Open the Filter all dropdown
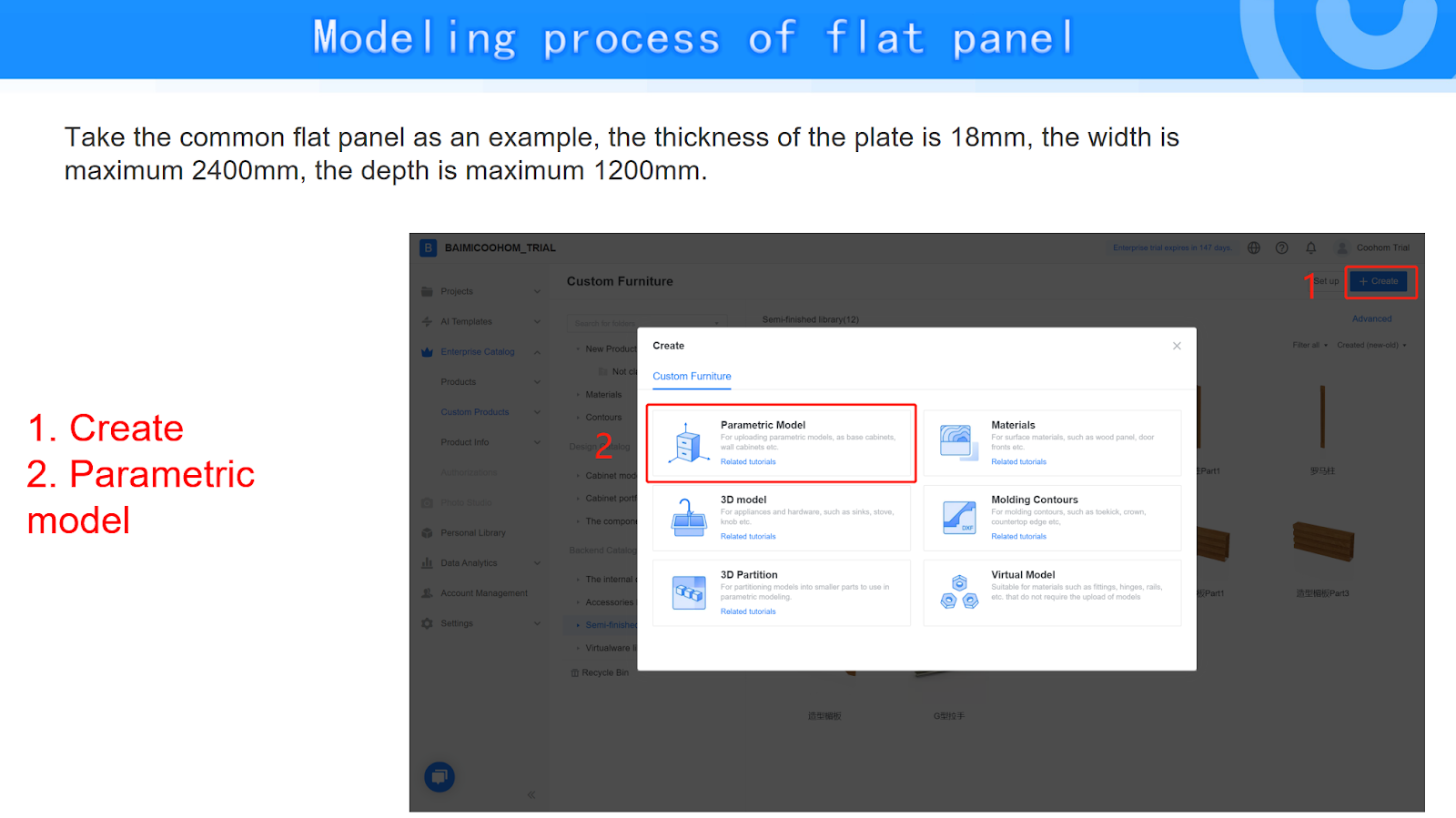1456x818 pixels. point(1309,345)
